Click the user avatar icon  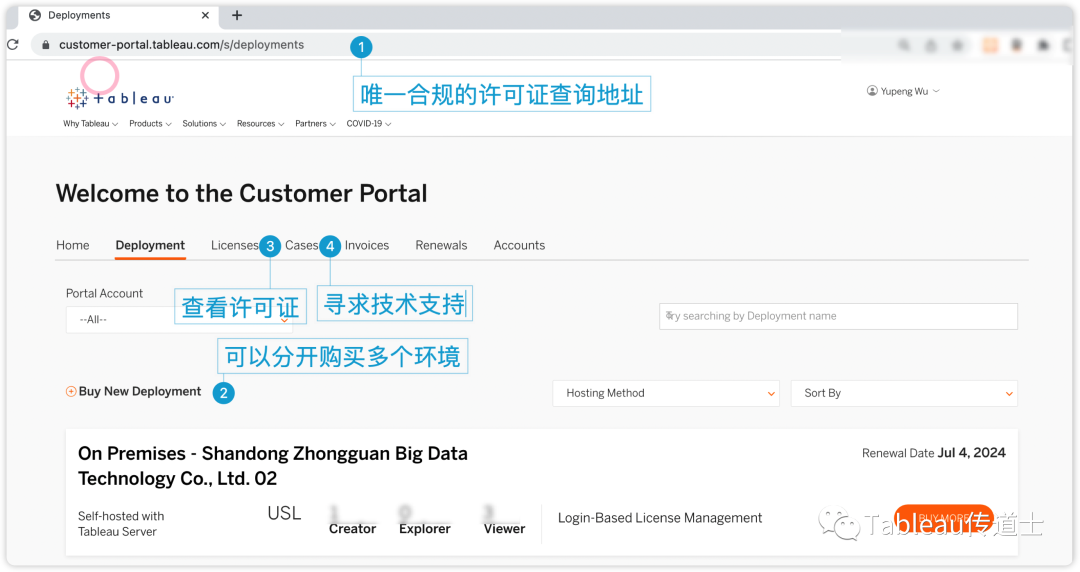click(x=872, y=91)
